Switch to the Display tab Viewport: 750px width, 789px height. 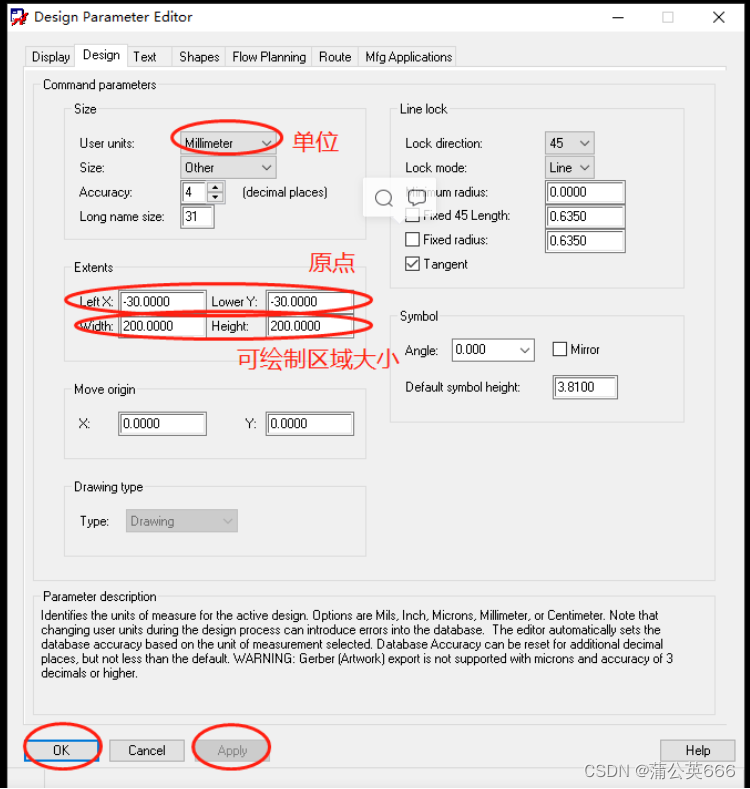coord(51,57)
